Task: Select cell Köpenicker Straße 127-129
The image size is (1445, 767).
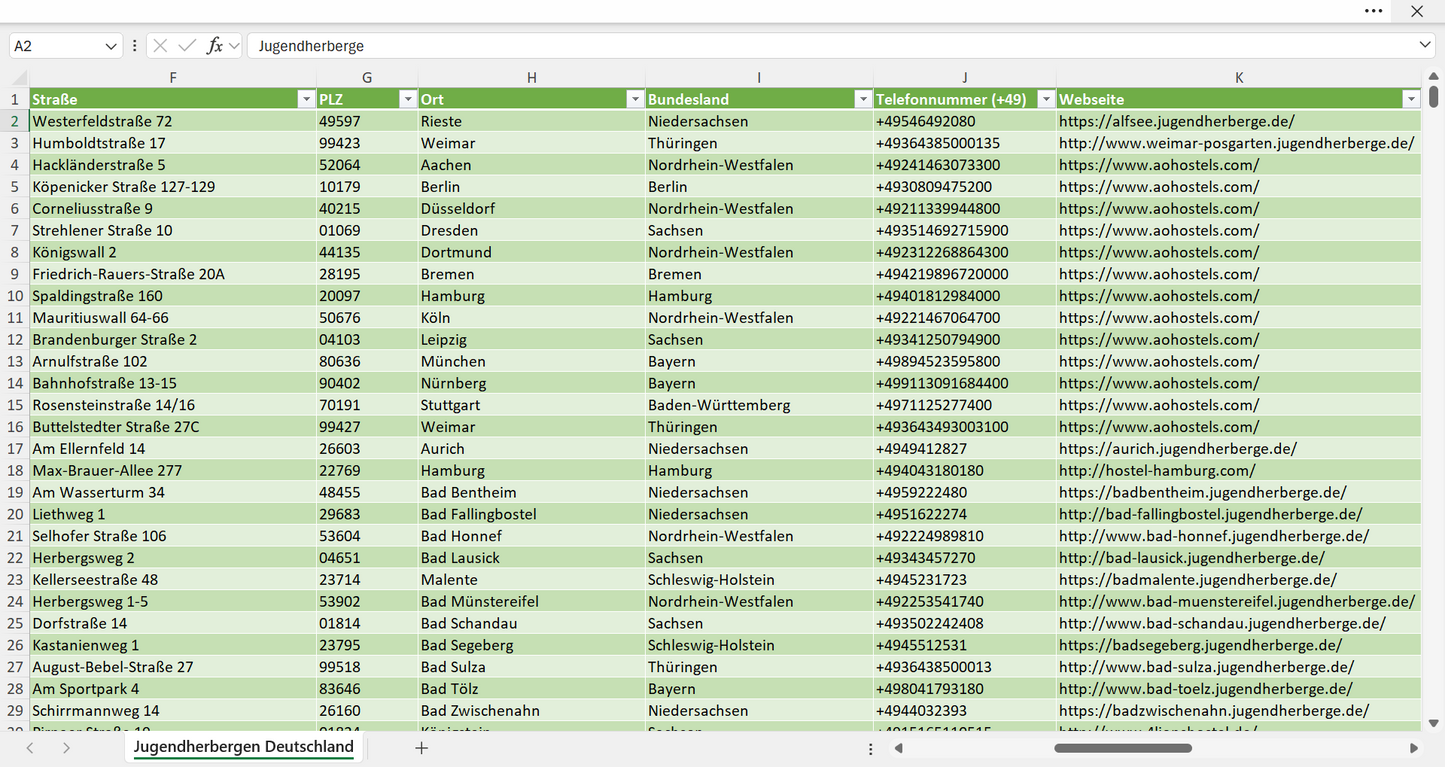Action: (173, 187)
